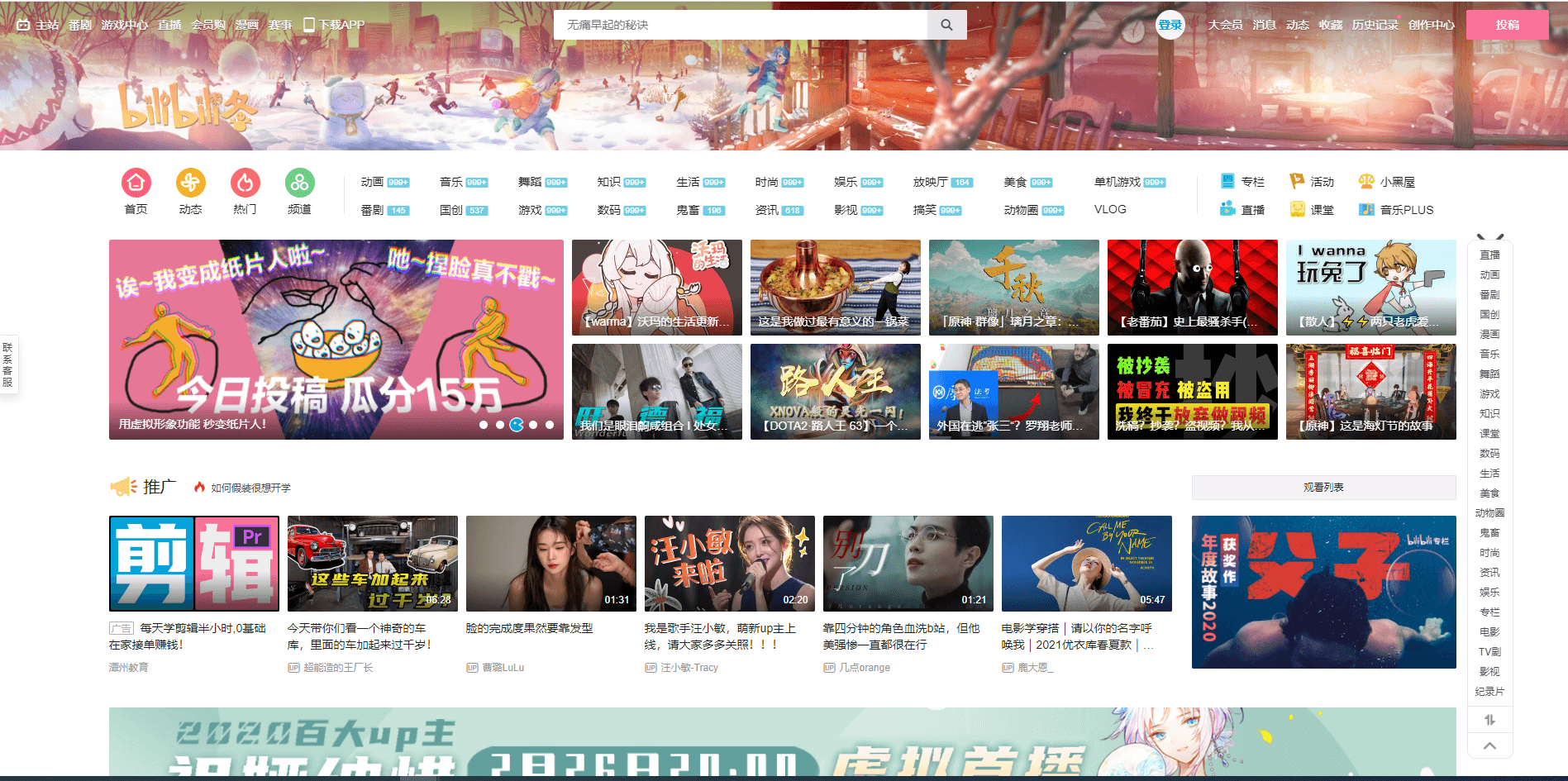This screenshot has height=781, width=1568.
Task: Open the 2020百大up主 banner
Action: (x=783, y=742)
